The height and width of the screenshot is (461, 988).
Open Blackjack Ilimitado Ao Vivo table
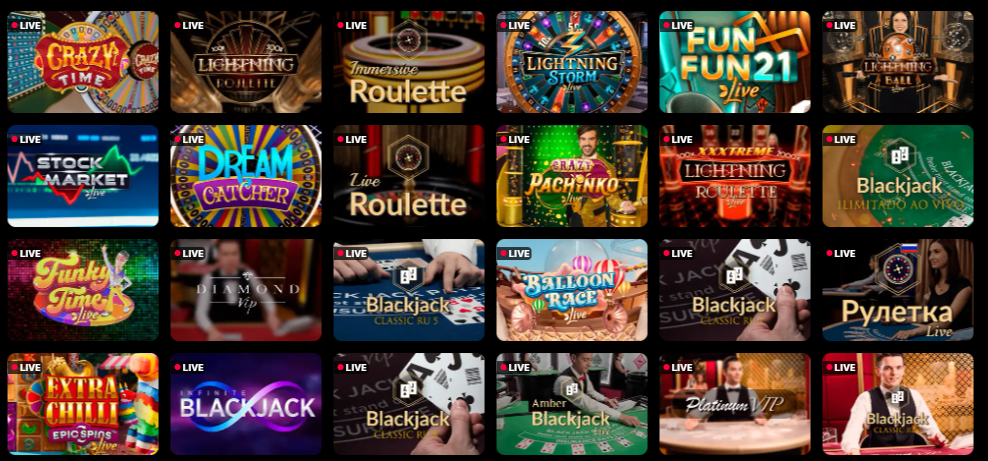[897, 176]
